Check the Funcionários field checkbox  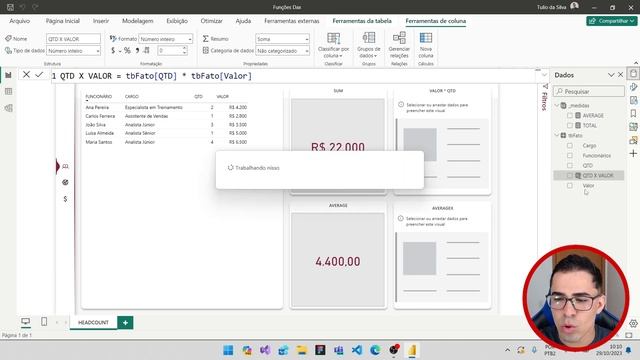[570, 156]
